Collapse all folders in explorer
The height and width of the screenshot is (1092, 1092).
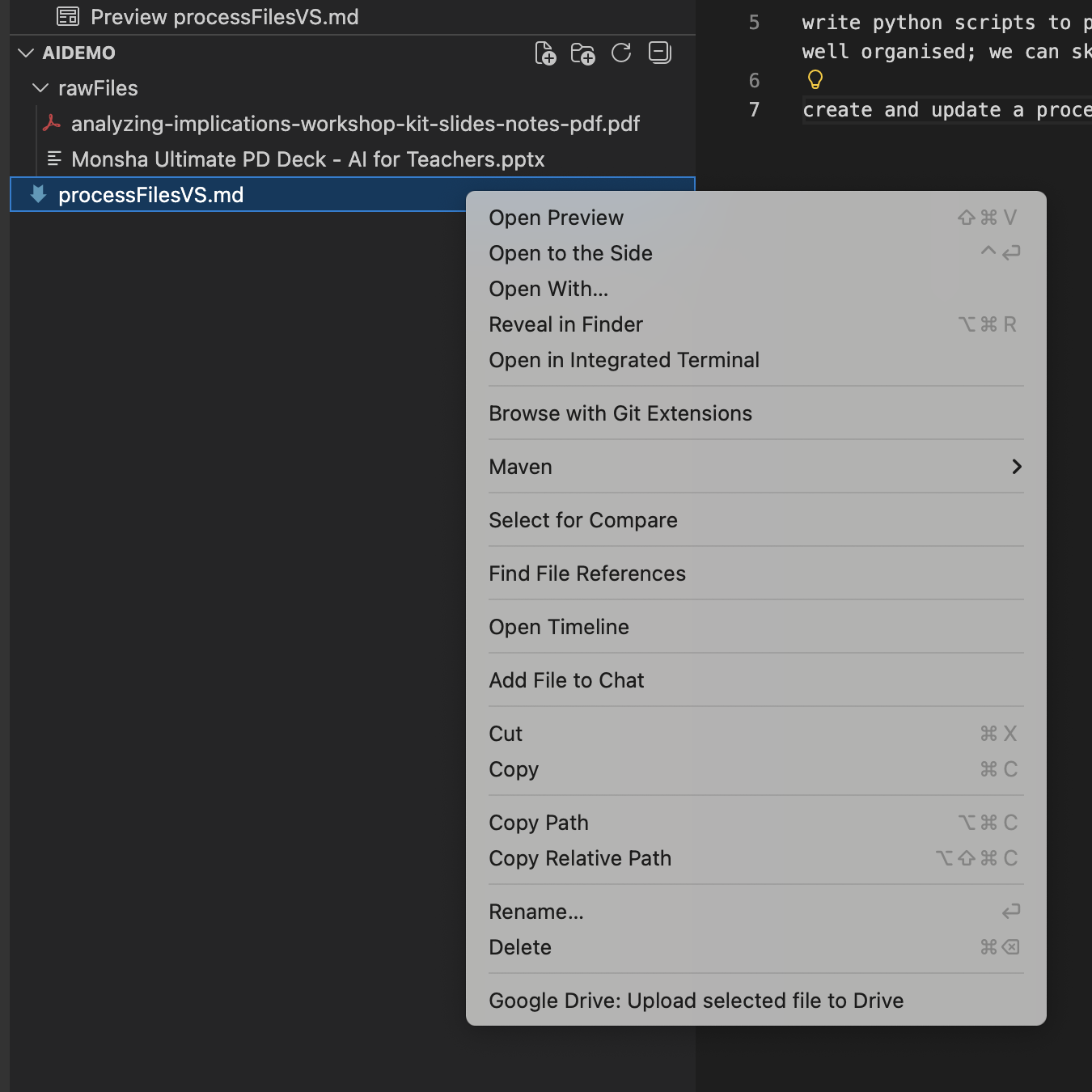660,53
